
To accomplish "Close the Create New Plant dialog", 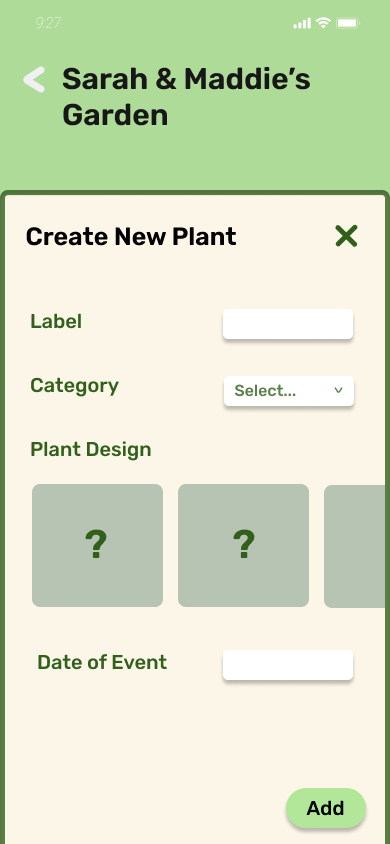I will (346, 236).
